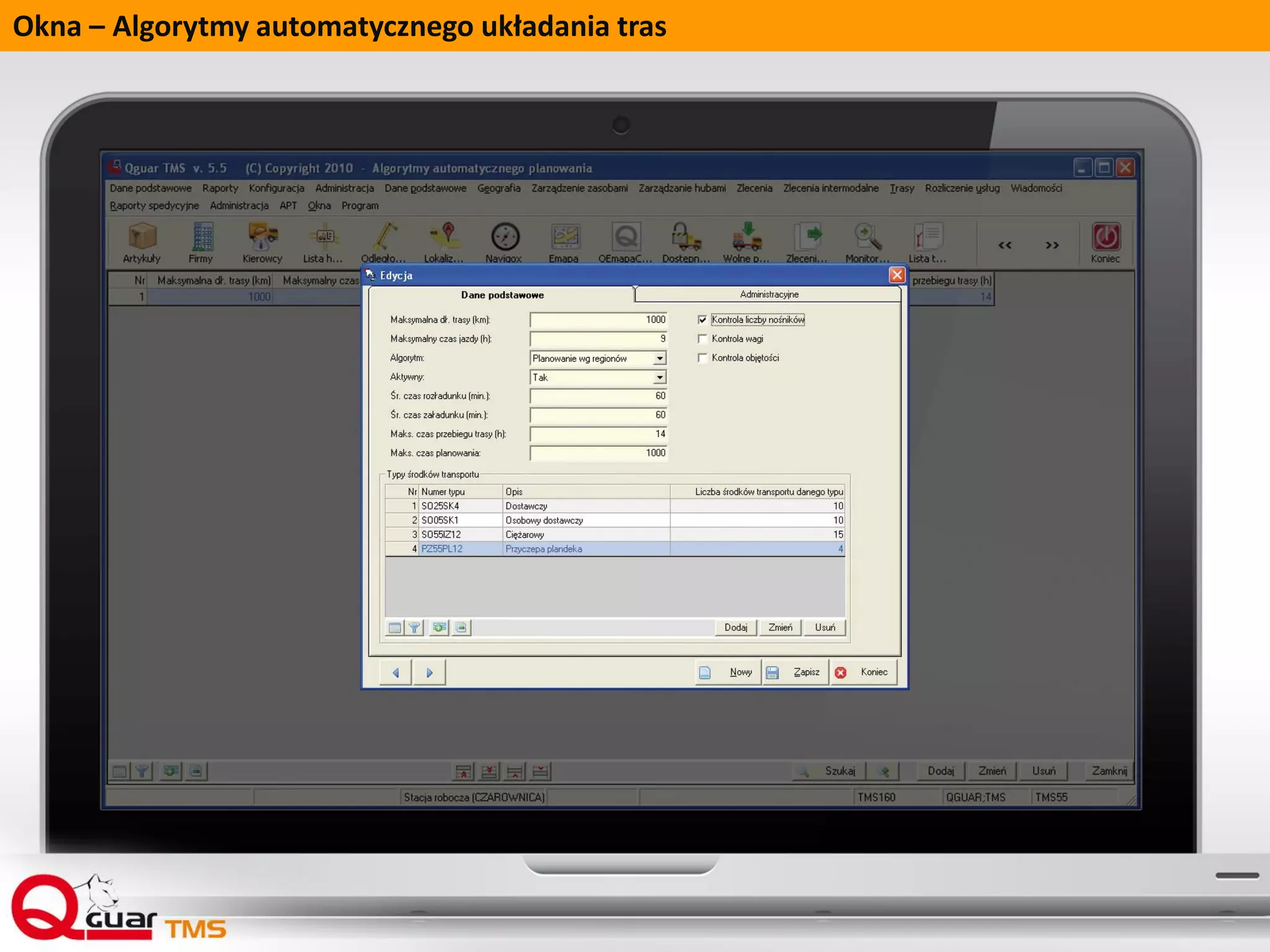Click the Opis column header
The image size is (1270, 952).
[x=586, y=492]
